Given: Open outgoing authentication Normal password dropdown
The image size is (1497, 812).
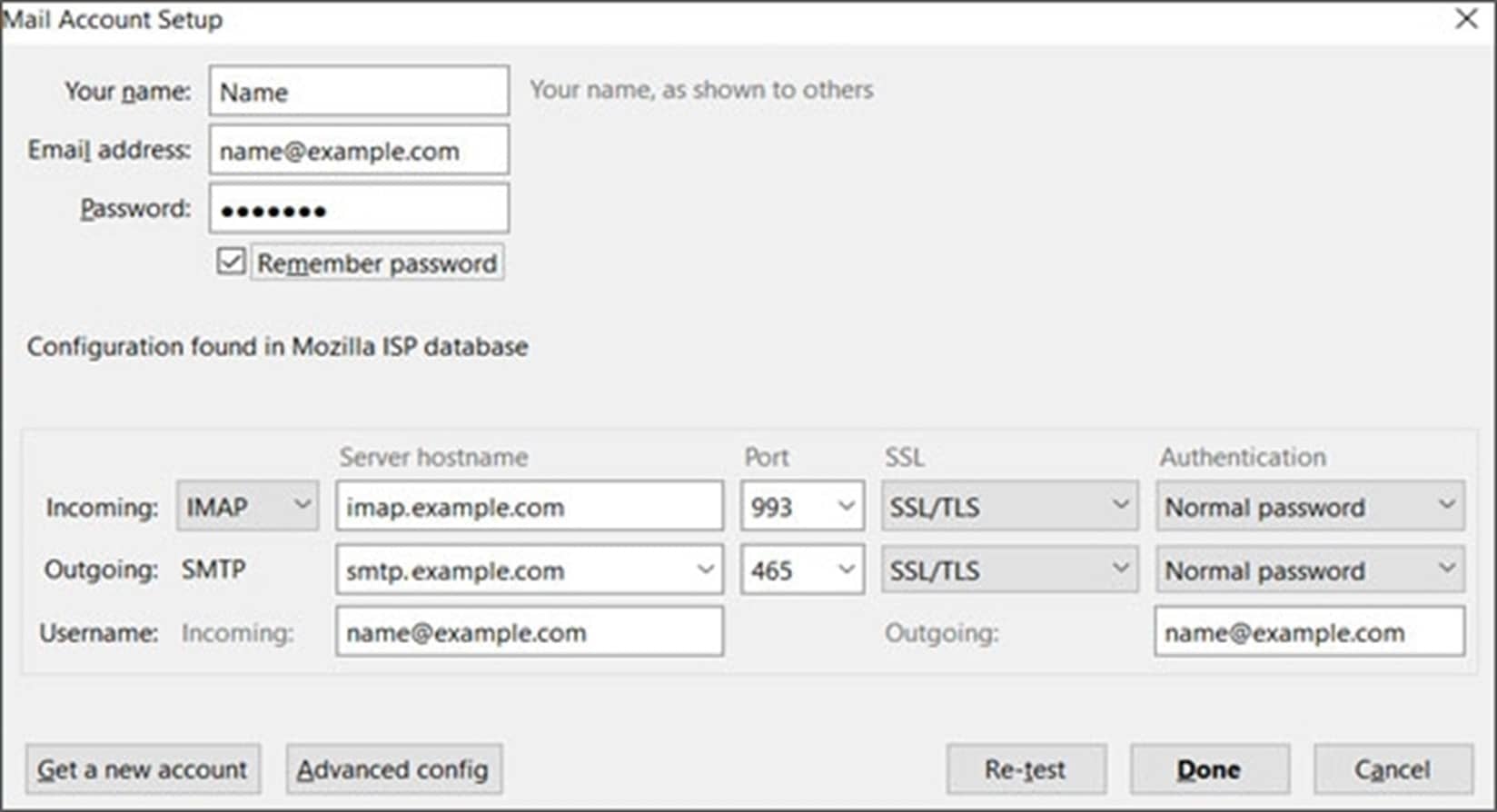Looking at the screenshot, I should click(1309, 569).
